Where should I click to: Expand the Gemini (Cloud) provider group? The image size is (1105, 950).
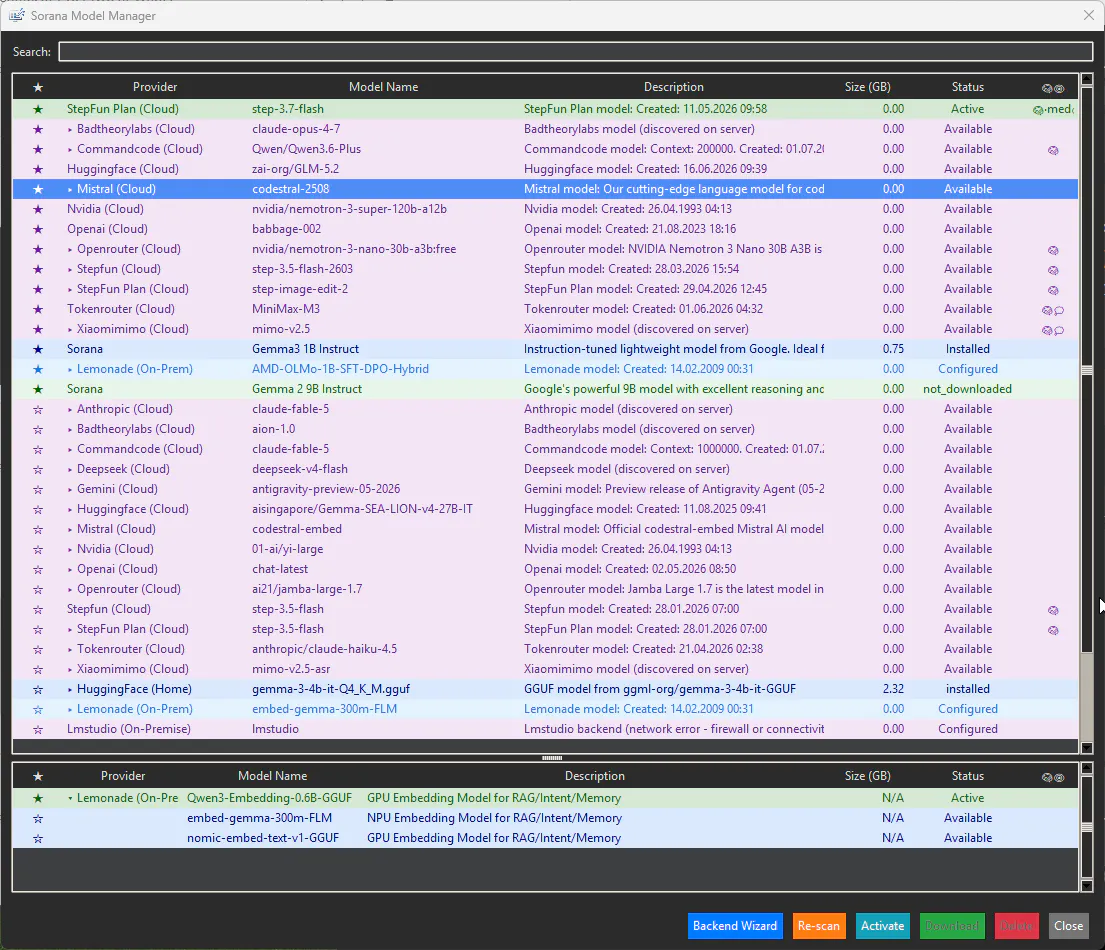(x=70, y=489)
